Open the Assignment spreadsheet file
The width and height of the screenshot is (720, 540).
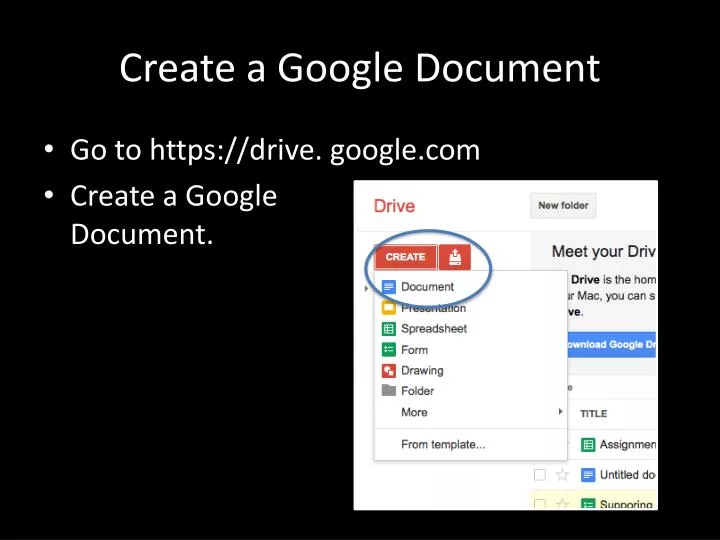coord(628,444)
